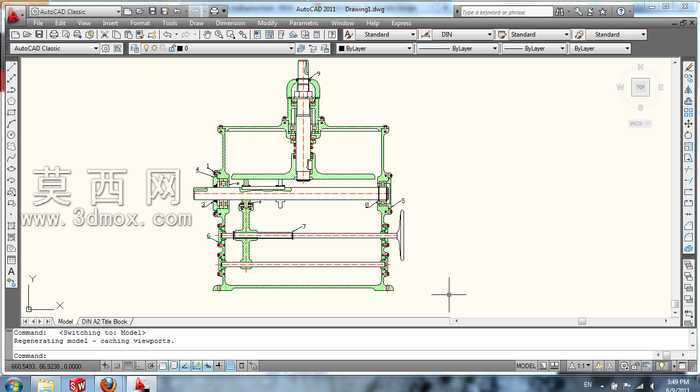The width and height of the screenshot is (700, 392).
Task: Click the Table Style icon
Action: point(502,34)
